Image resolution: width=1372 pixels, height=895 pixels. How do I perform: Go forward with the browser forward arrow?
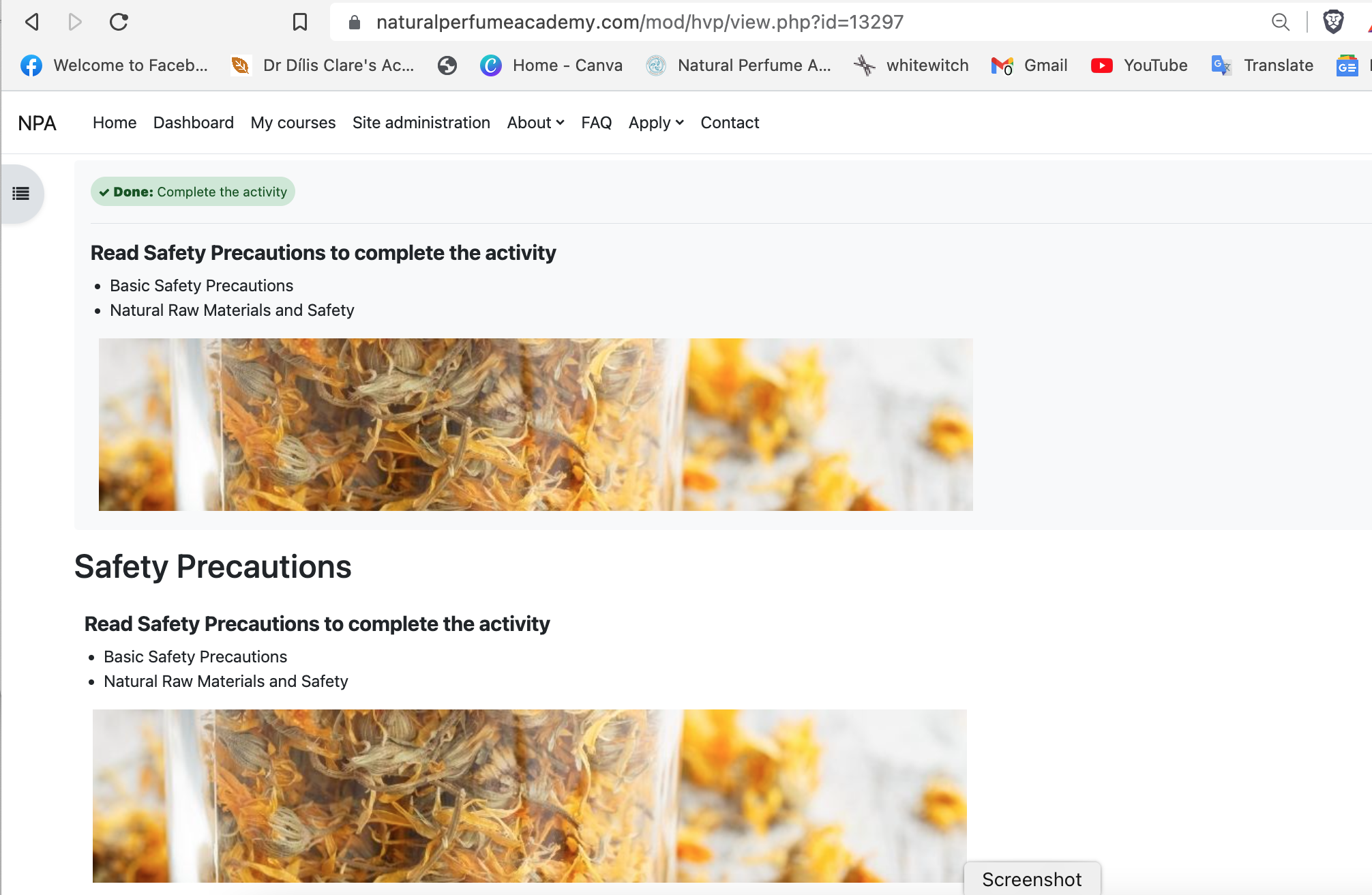click(x=75, y=22)
